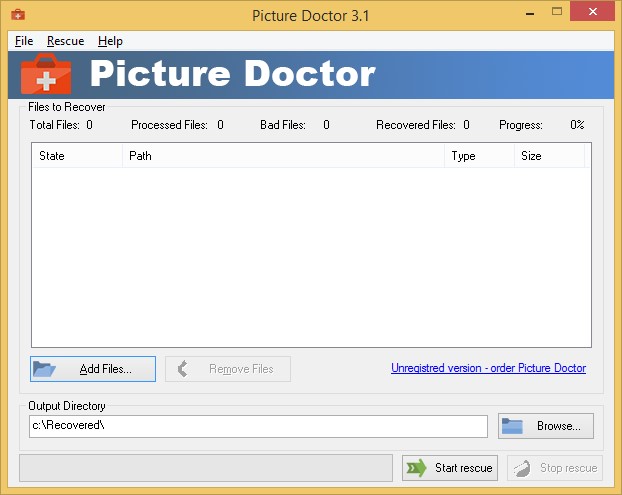The image size is (622, 495).
Task: Sort list by State column header
Action: [77, 156]
